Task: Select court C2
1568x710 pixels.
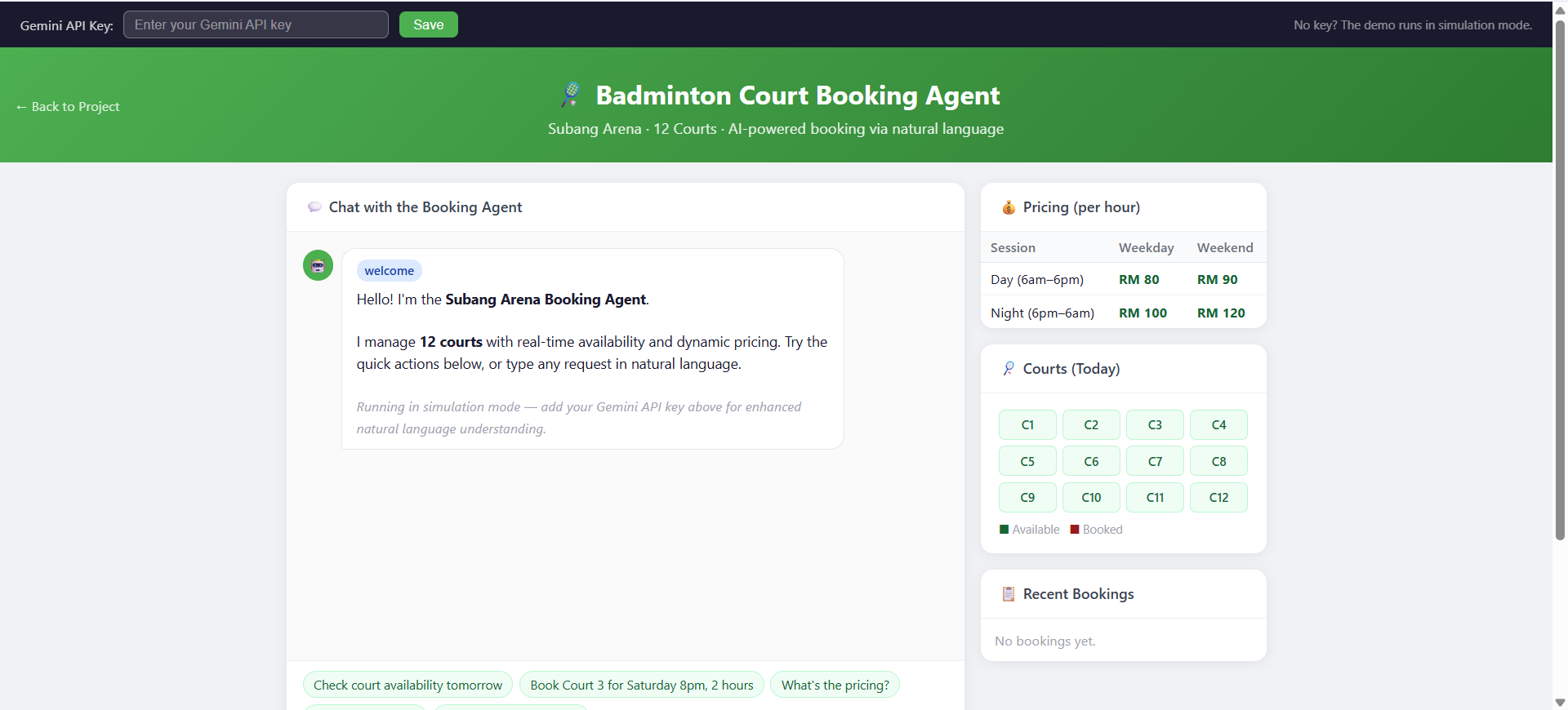Action: coord(1091,424)
